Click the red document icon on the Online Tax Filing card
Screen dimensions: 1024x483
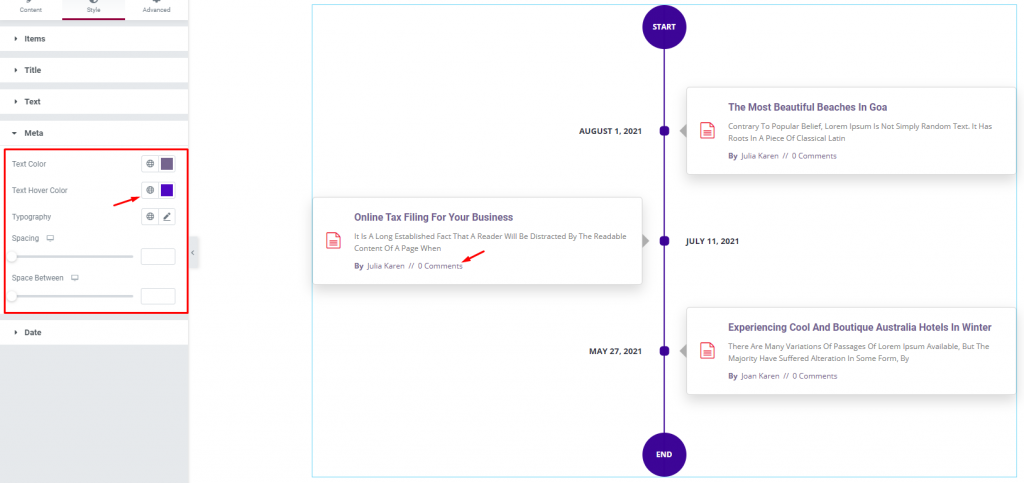pyautogui.click(x=334, y=240)
